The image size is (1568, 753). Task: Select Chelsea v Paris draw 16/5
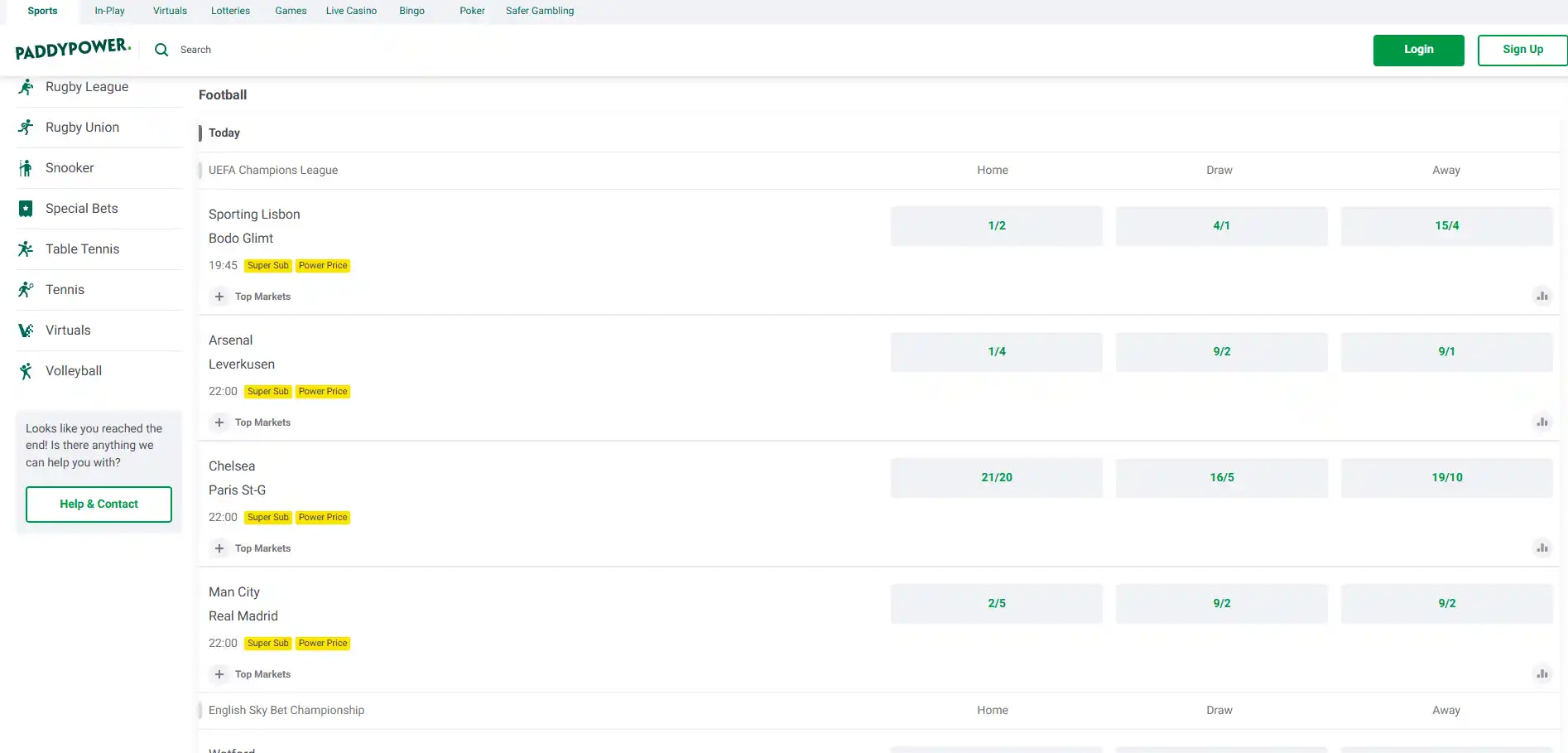(1222, 478)
